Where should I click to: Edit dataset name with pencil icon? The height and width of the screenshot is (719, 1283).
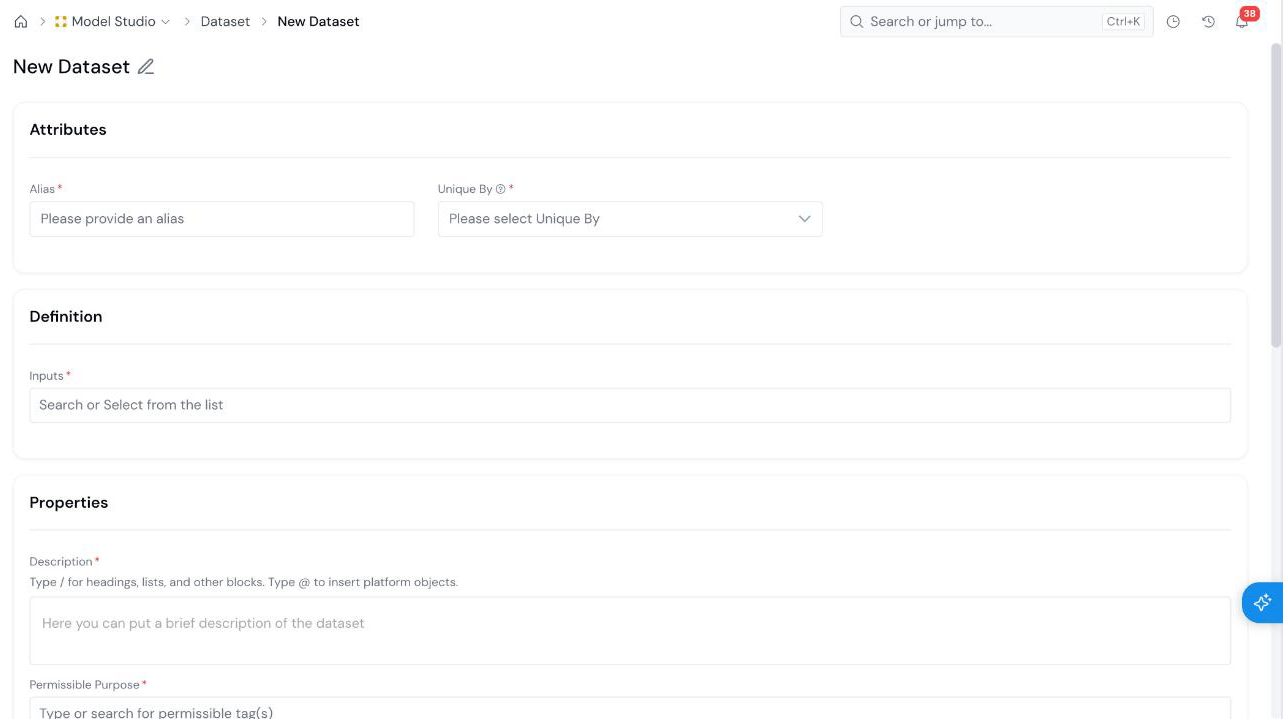(x=146, y=67)
